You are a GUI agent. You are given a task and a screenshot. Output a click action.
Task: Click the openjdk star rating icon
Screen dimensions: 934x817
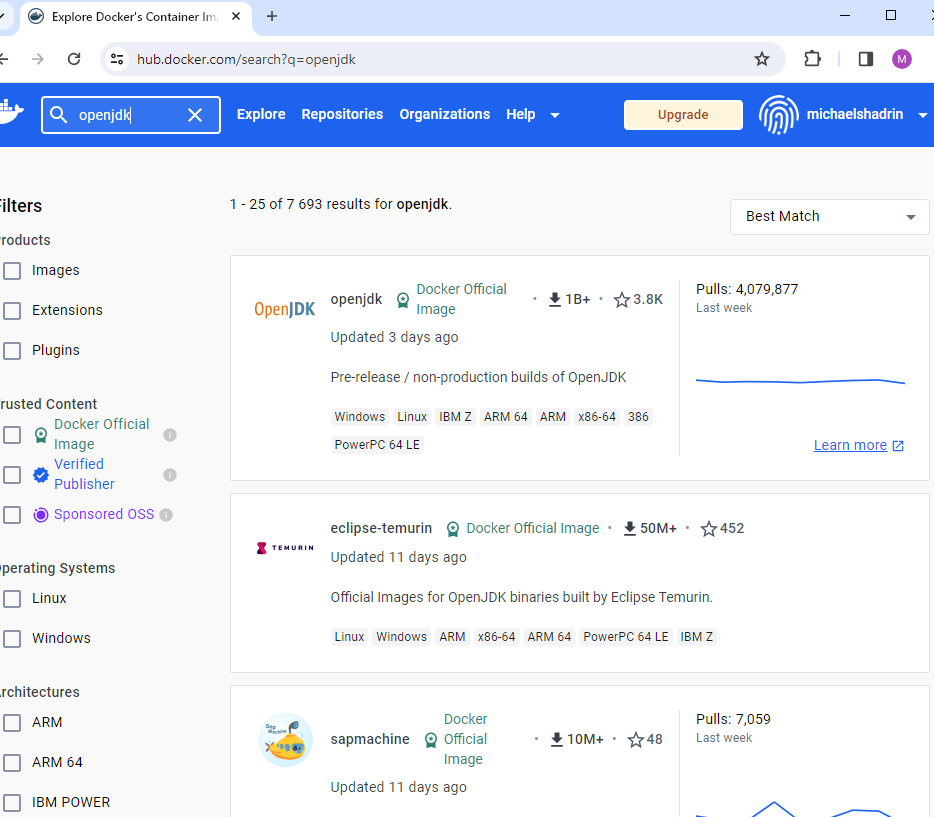[x=621, y=299]
